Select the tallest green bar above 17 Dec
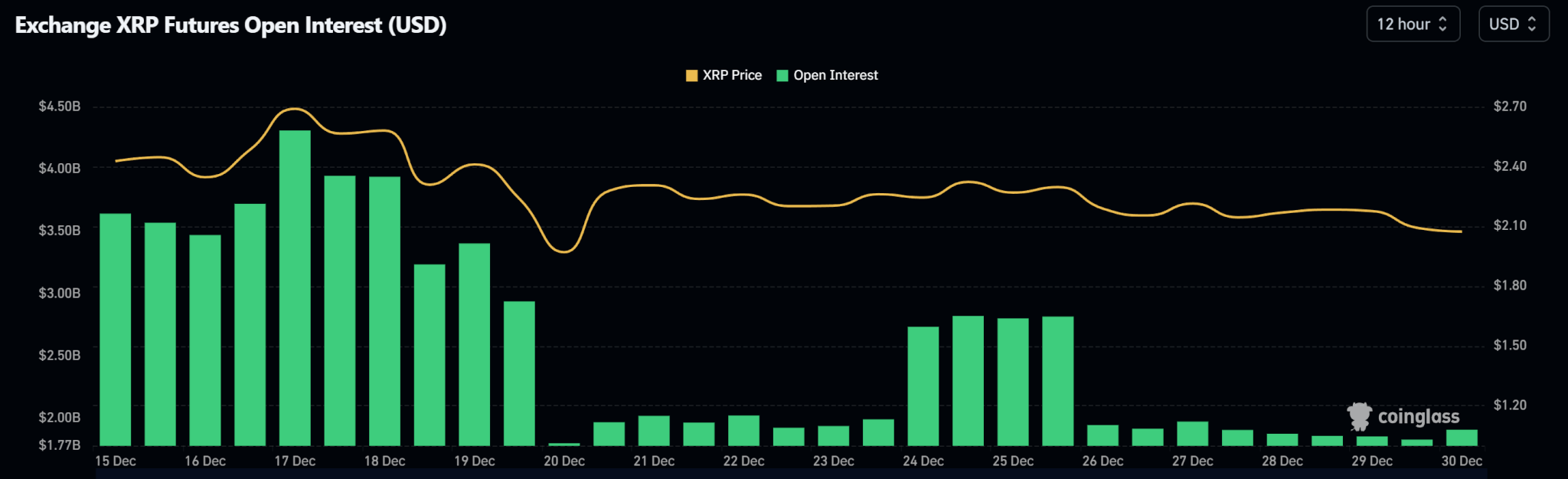The width and height of the screenshot is (1568, 479). (295, 287)
